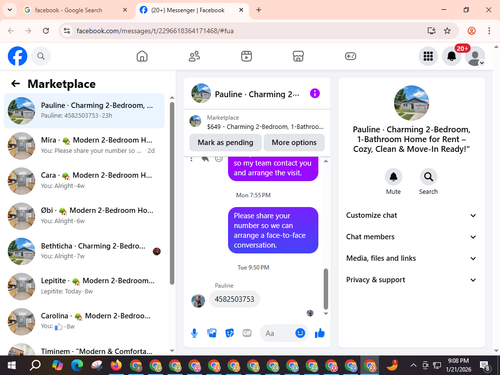Screen dimensions: 500x375
Task: Click the 4582503753 message bubble
Action: 234,299
